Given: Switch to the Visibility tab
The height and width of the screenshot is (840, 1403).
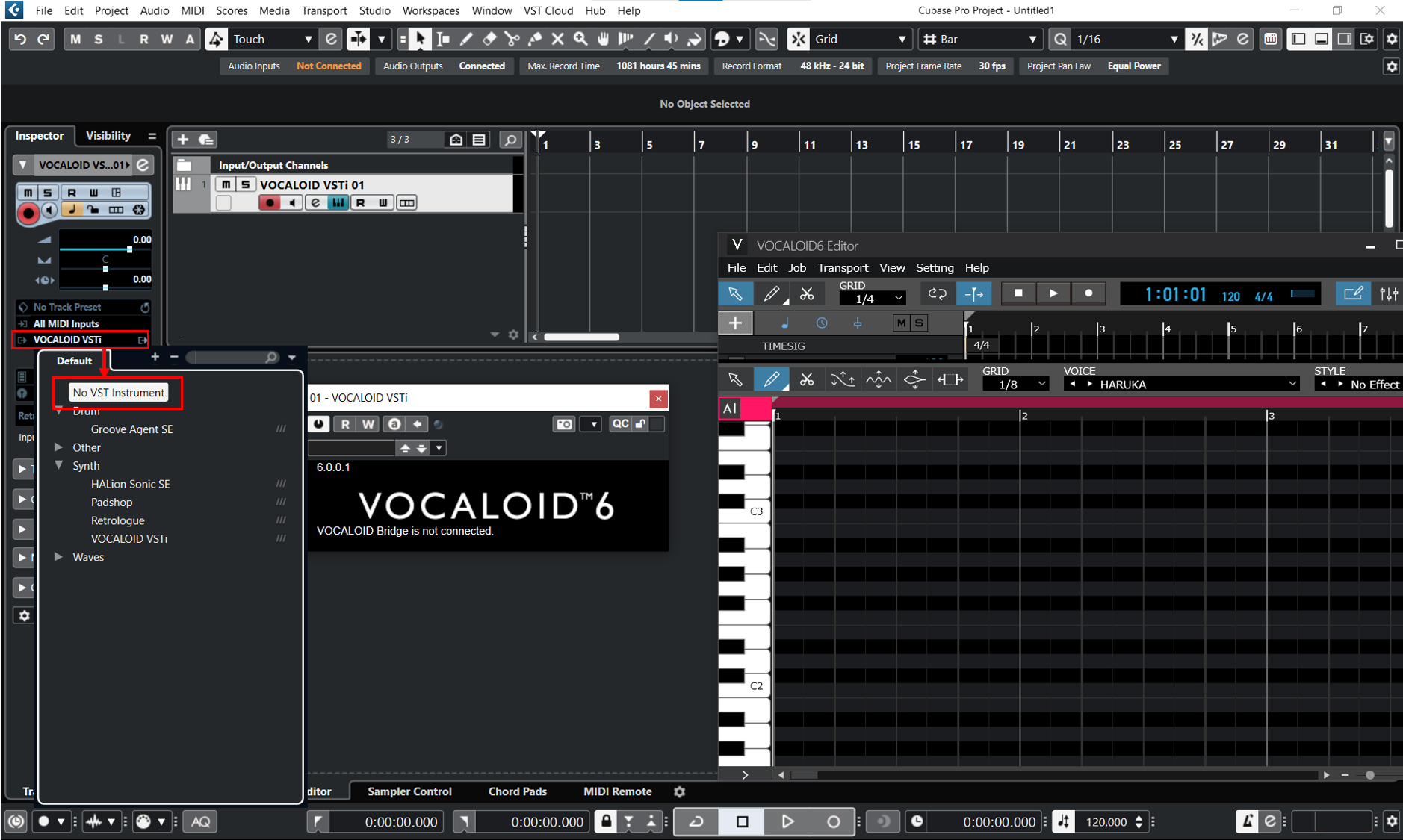Looking at the screenshot, I should coord(108,135).
